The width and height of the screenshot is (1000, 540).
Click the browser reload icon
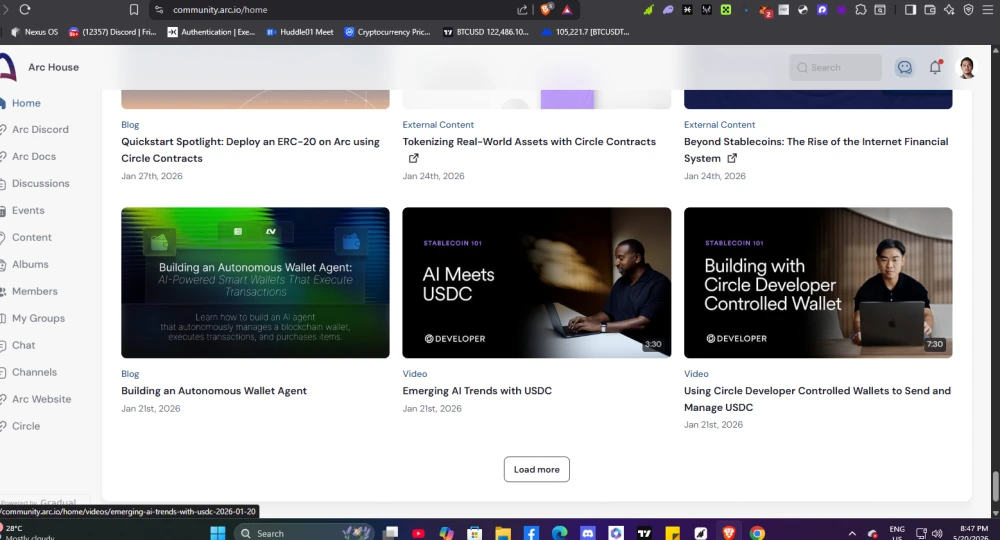click(25, 10)
